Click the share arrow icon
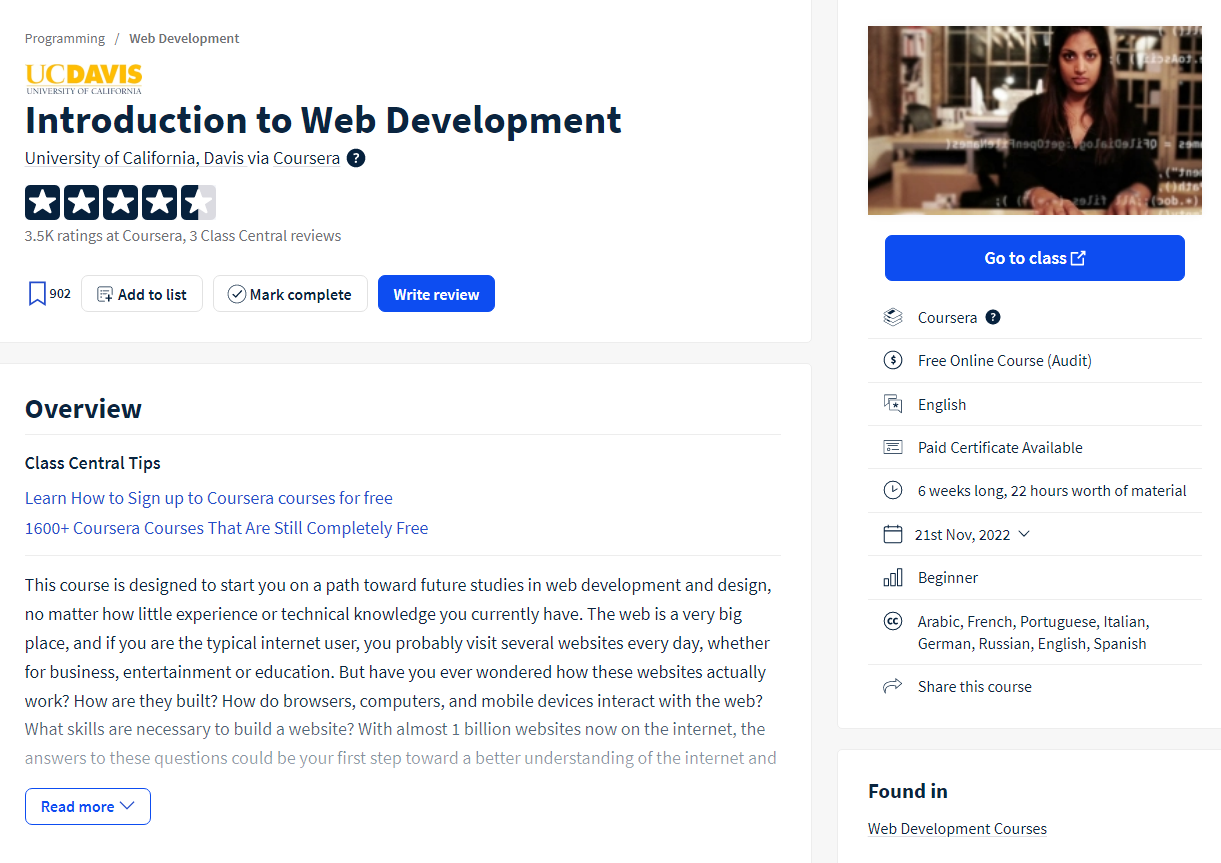This screenshot has width=1221, height=863. (893, 686)
